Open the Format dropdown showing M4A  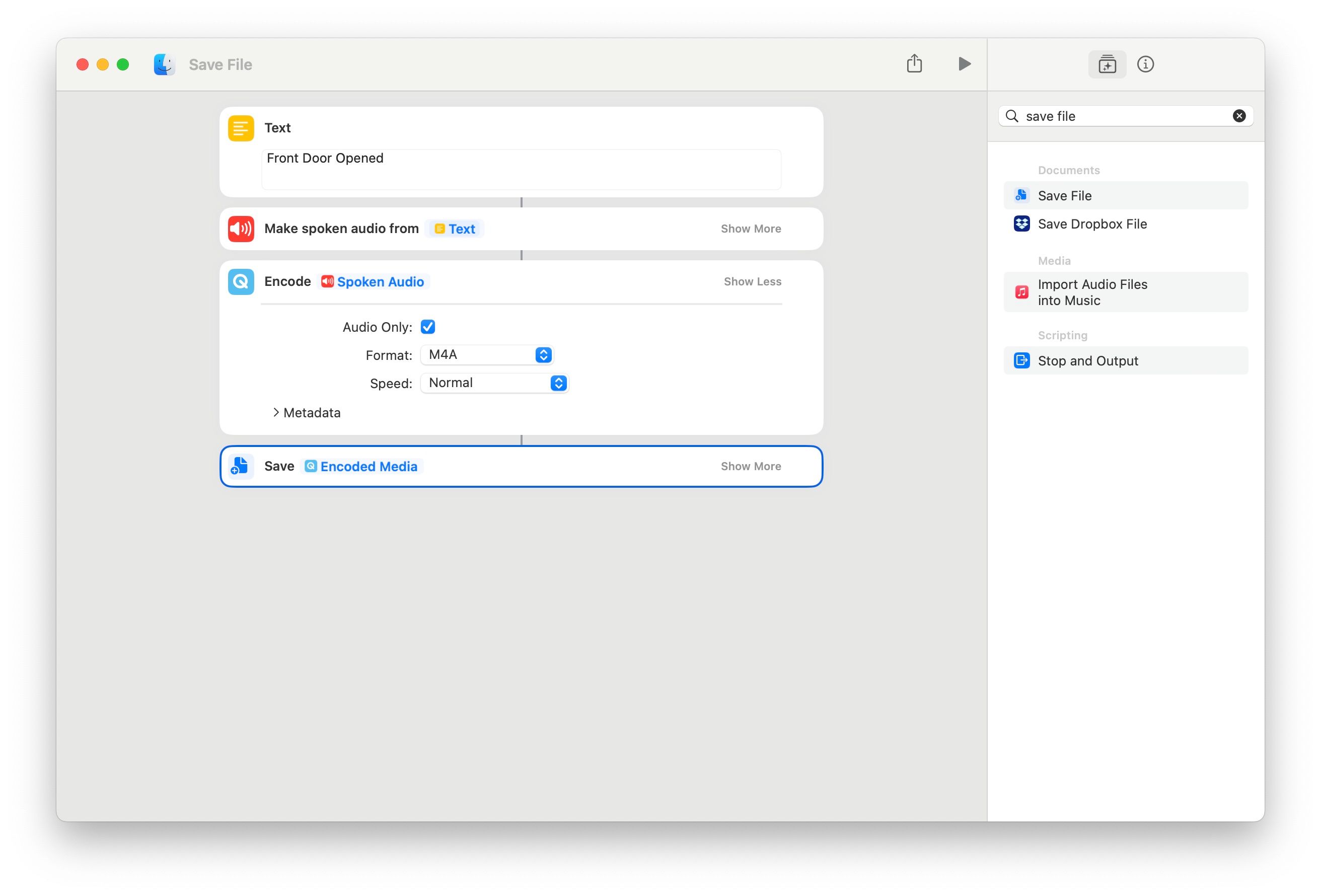point(486,355)
